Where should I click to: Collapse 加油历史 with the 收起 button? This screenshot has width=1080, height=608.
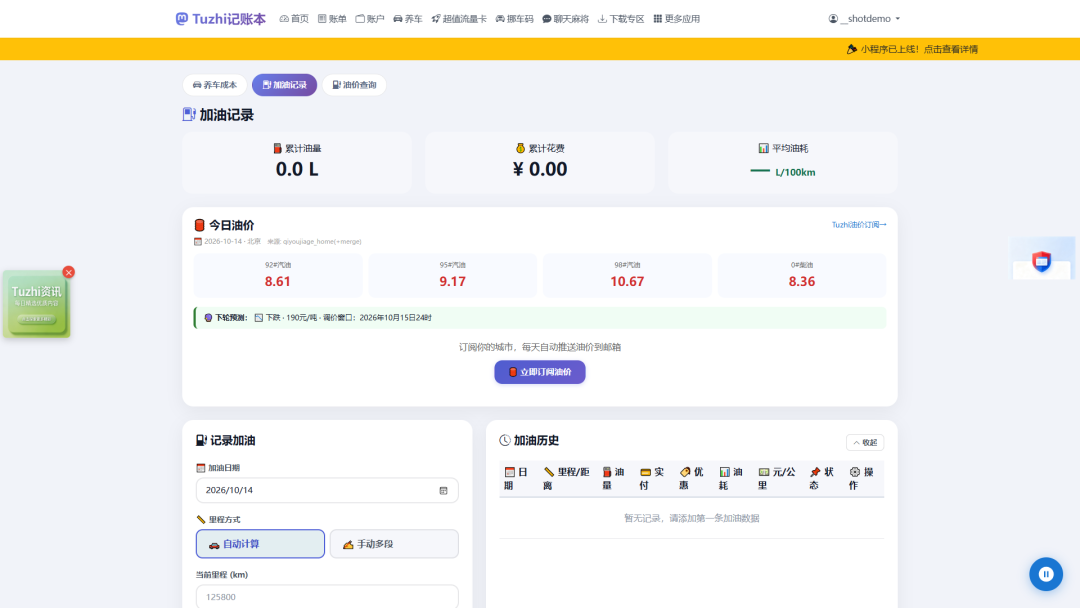[865, 442]
